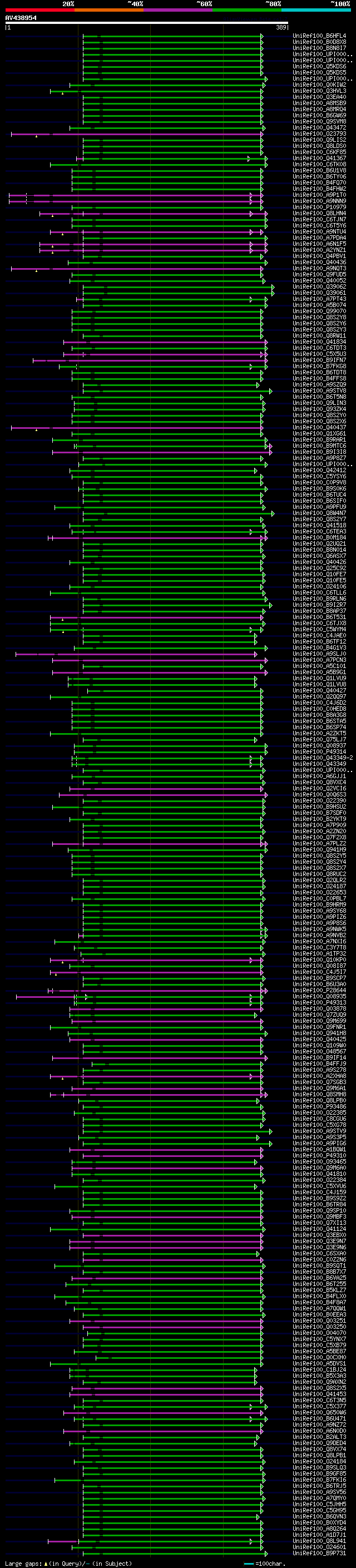356x1568 pixels.
Task: Select hit label UniRef100_A9NTU4
Action: click(319, 232)
